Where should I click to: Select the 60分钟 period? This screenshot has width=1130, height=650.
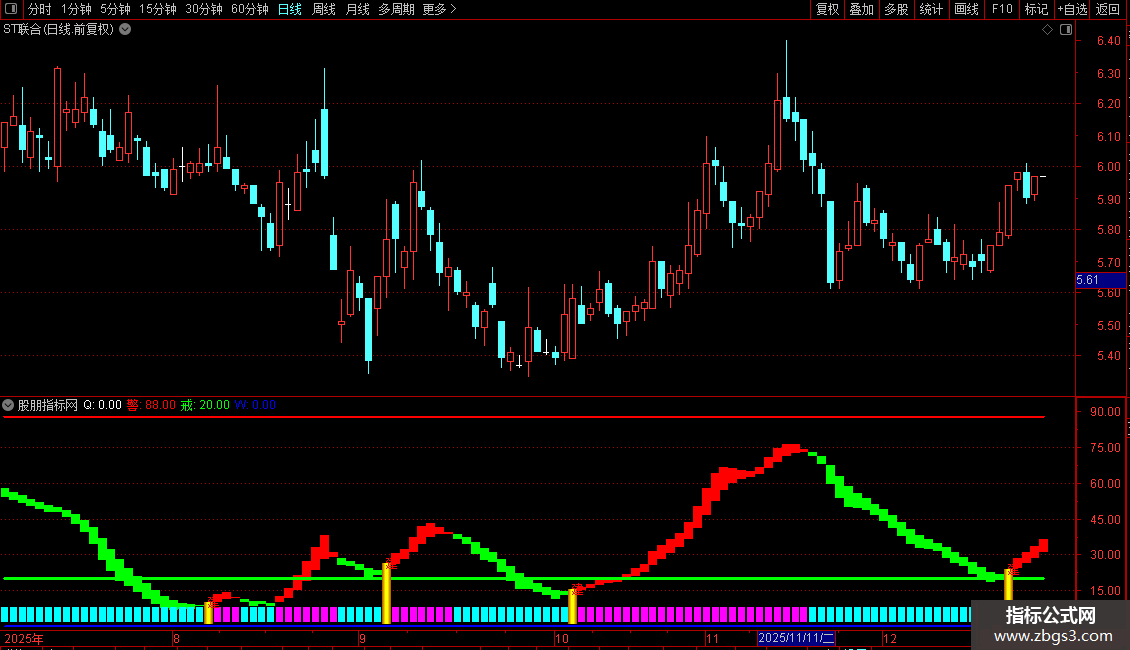click(x=250, y=9)
